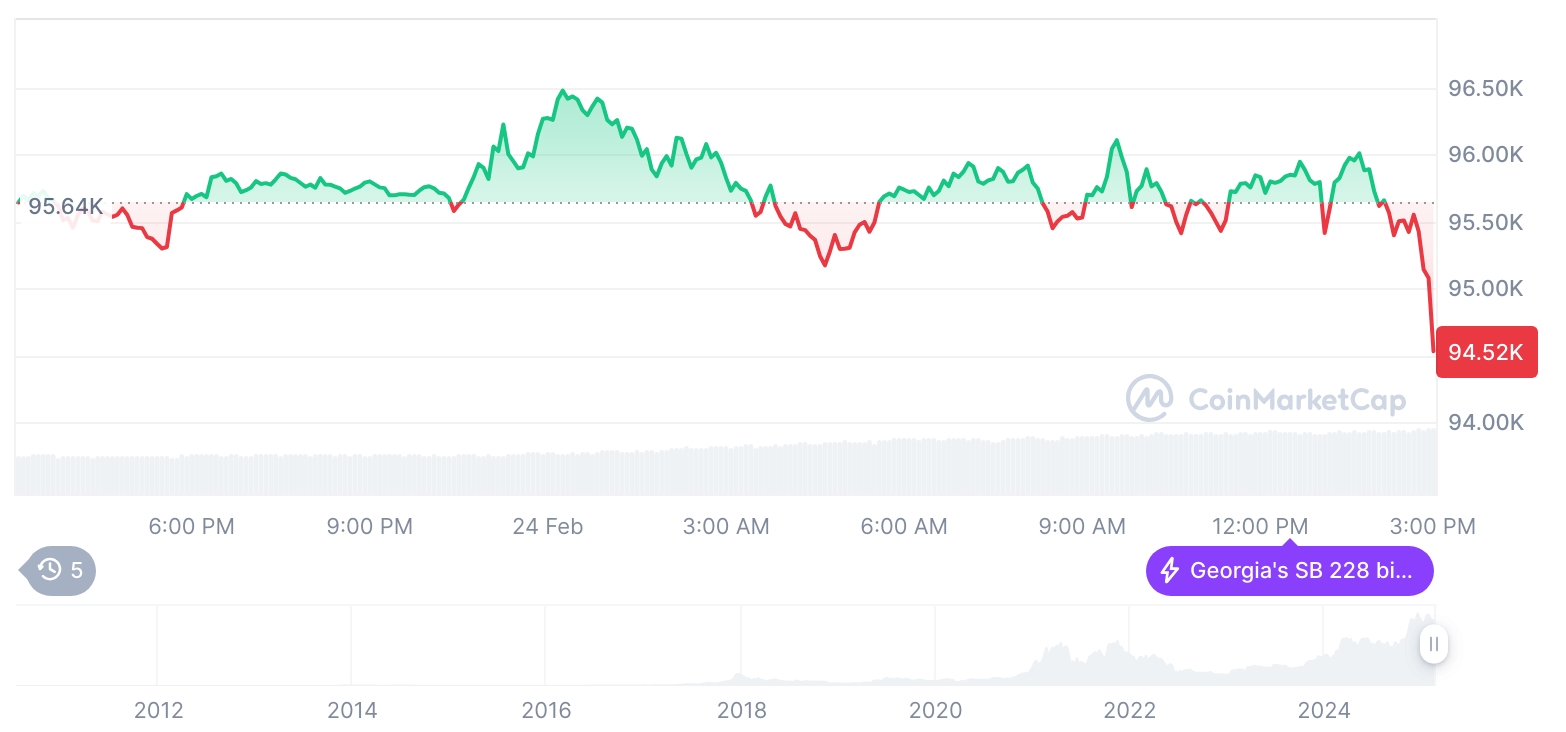Click the 9:00 PM time label
Image resolution: width=1566 pixels, height=732 pixels.
tap(369, 526)
